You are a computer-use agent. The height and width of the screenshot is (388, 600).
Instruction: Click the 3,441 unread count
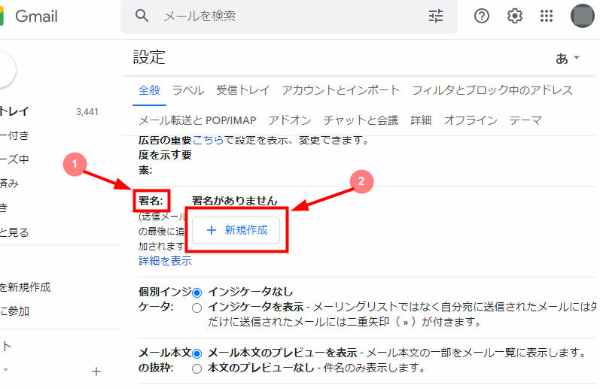pos(87,112)
